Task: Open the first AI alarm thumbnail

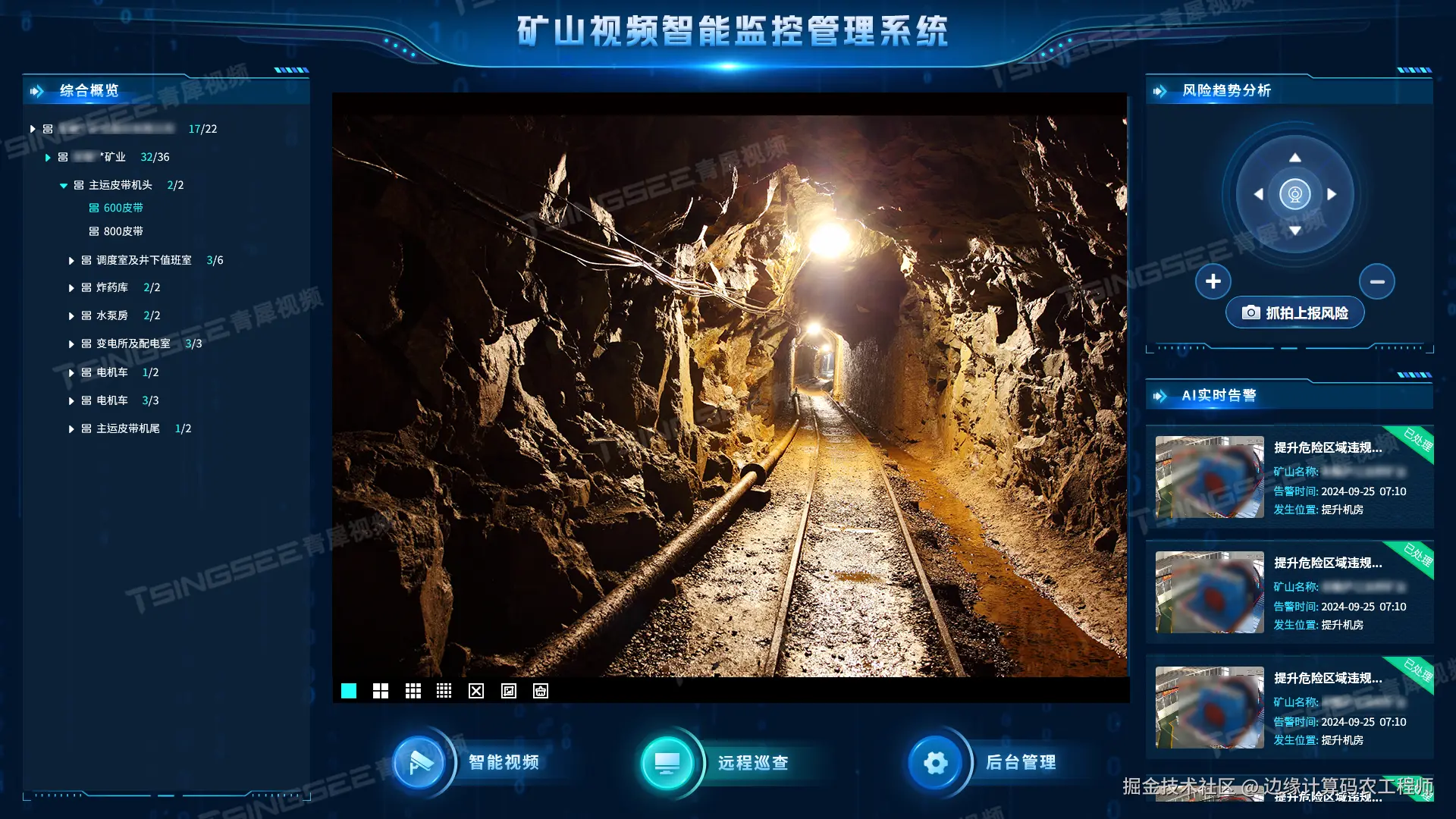Action: click(1210, 477)
